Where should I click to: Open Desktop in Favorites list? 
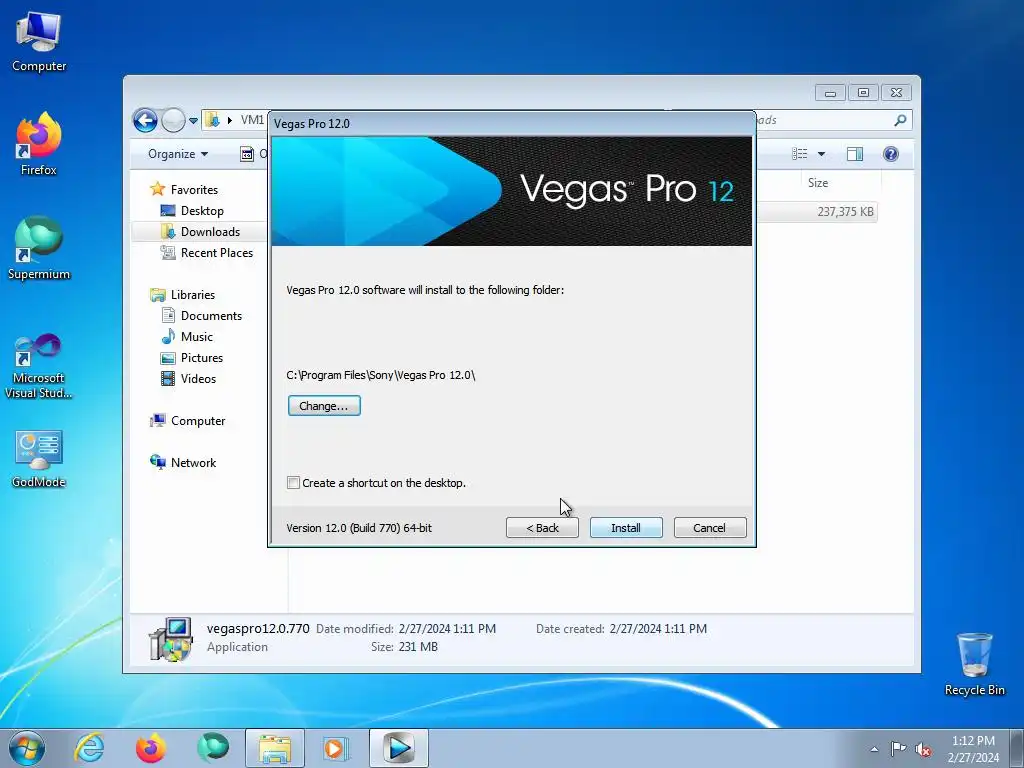pos(202,210)
